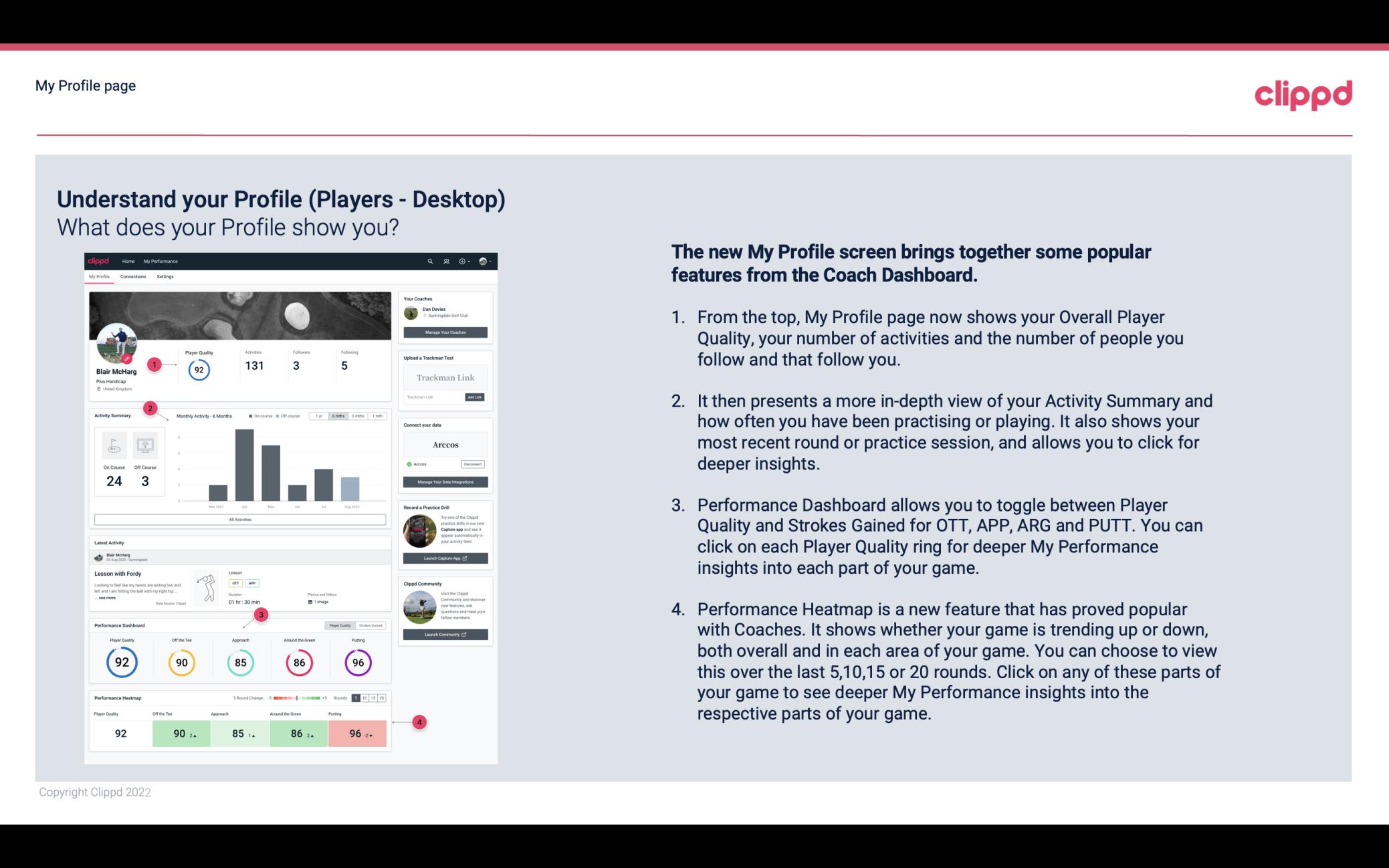The image size is (1389, 868).
Task: Select the 10-round heatmap range option
Action: pos(368,698)
